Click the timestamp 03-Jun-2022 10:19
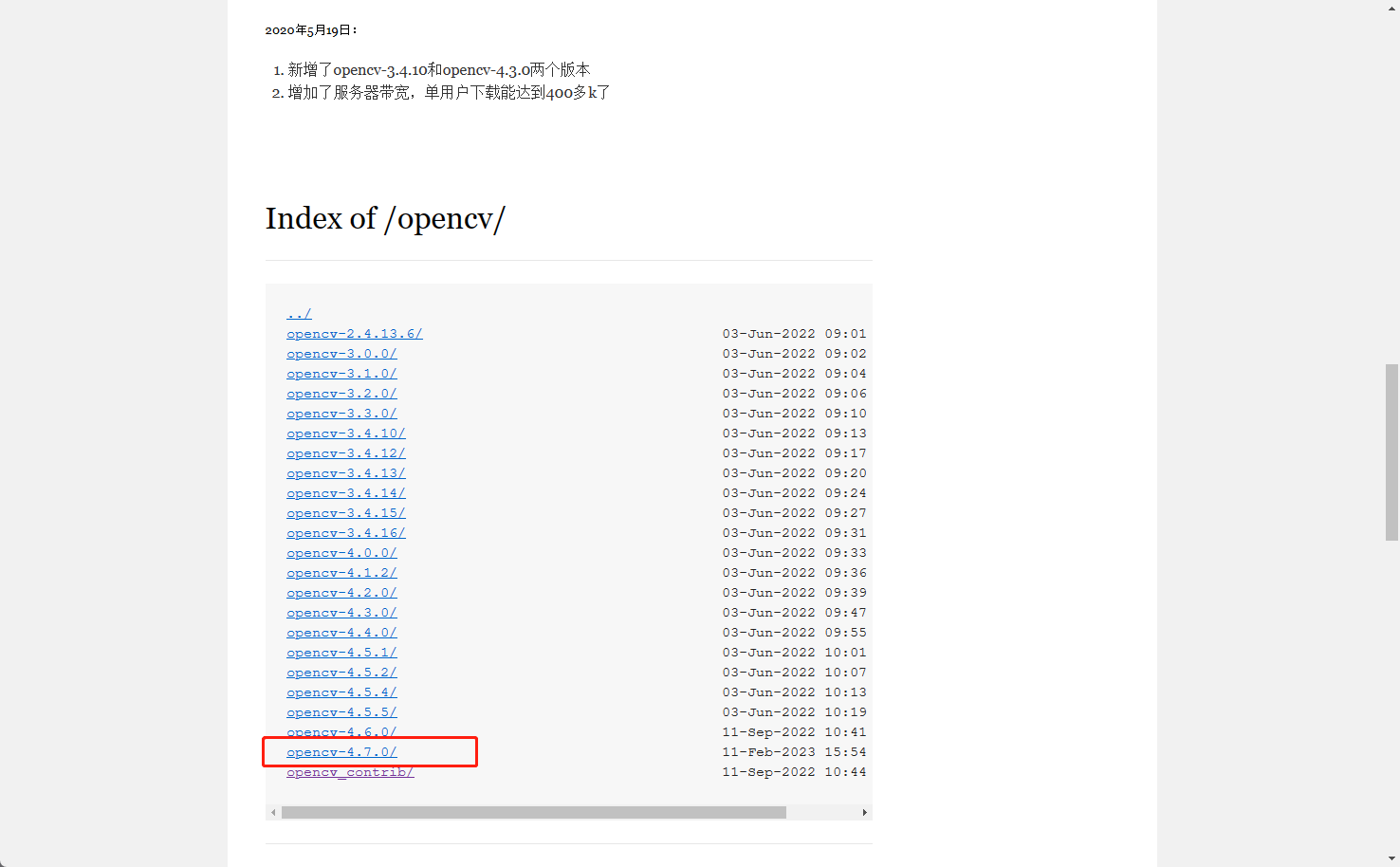Viewport: 1400px width, 867px height. pos(794,712)
